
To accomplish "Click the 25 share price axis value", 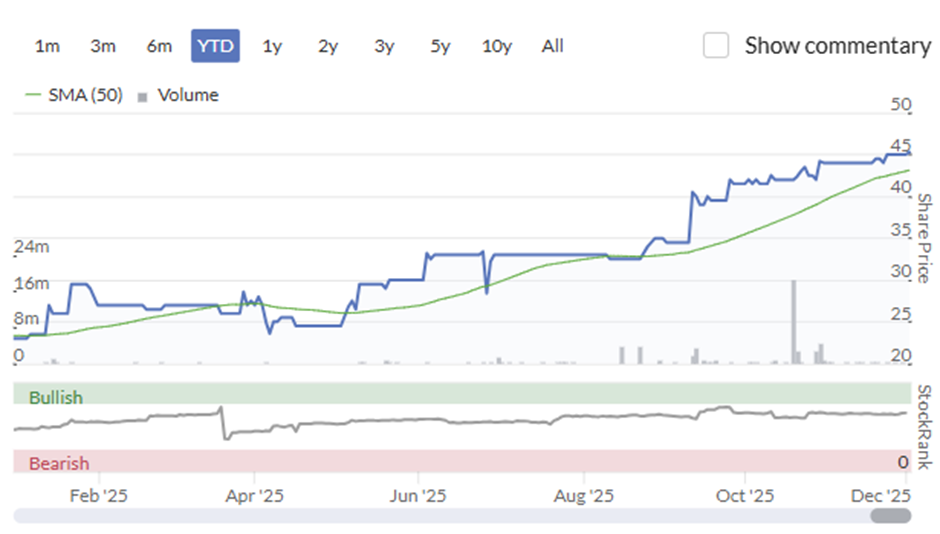I will [x=900, y=313].
